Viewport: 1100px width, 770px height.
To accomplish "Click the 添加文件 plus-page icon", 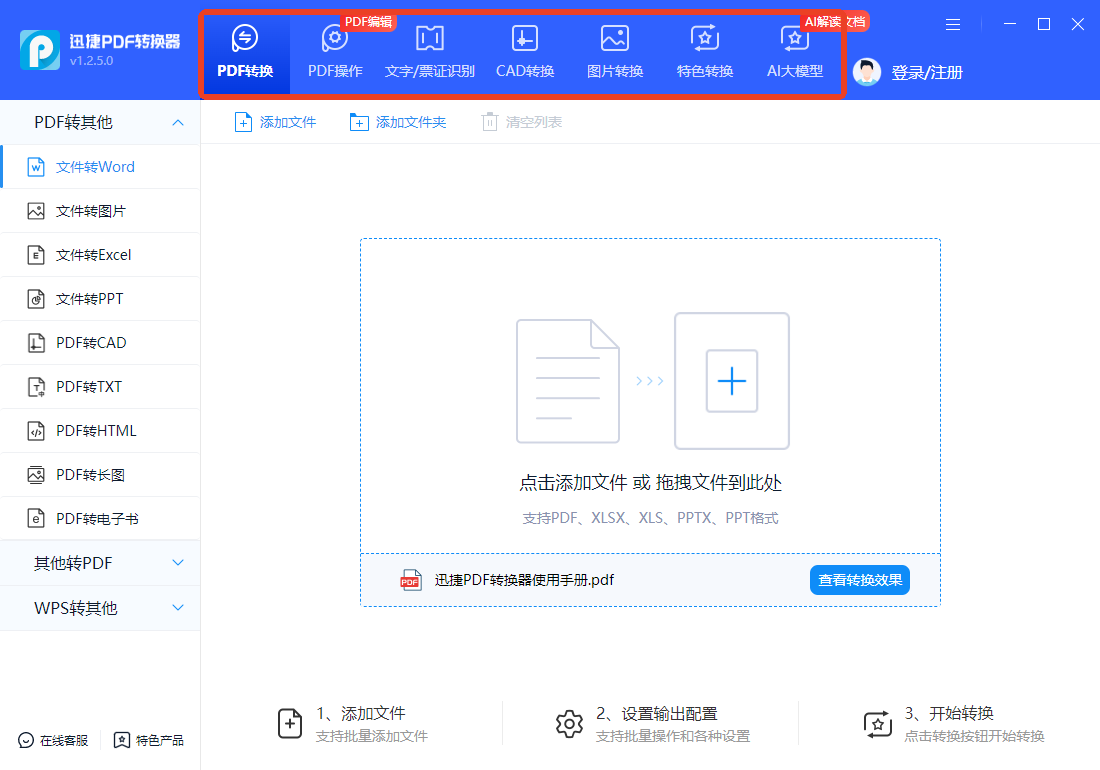I will point(243,122).
